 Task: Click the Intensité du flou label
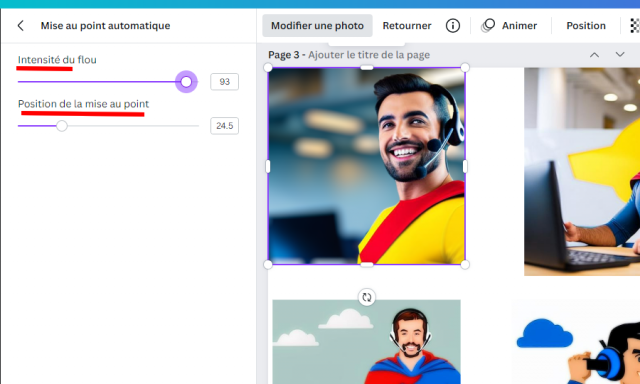pyautogui.click(x=57, y=60)
